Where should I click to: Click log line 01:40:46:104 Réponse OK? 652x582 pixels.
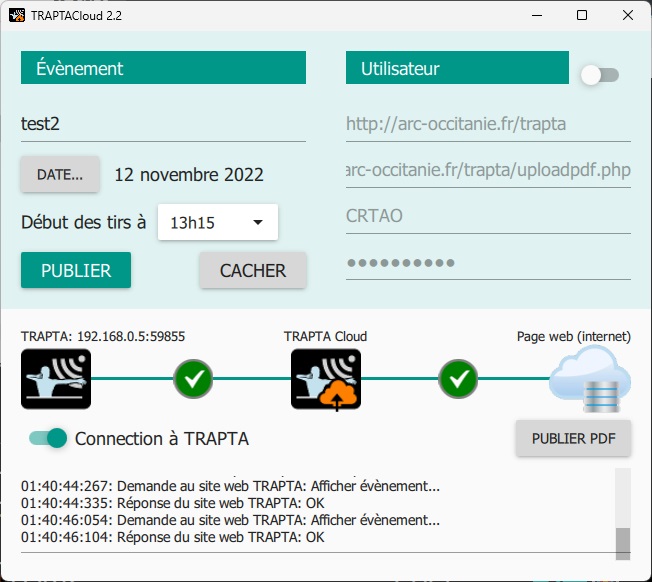[x=173, y=537]
